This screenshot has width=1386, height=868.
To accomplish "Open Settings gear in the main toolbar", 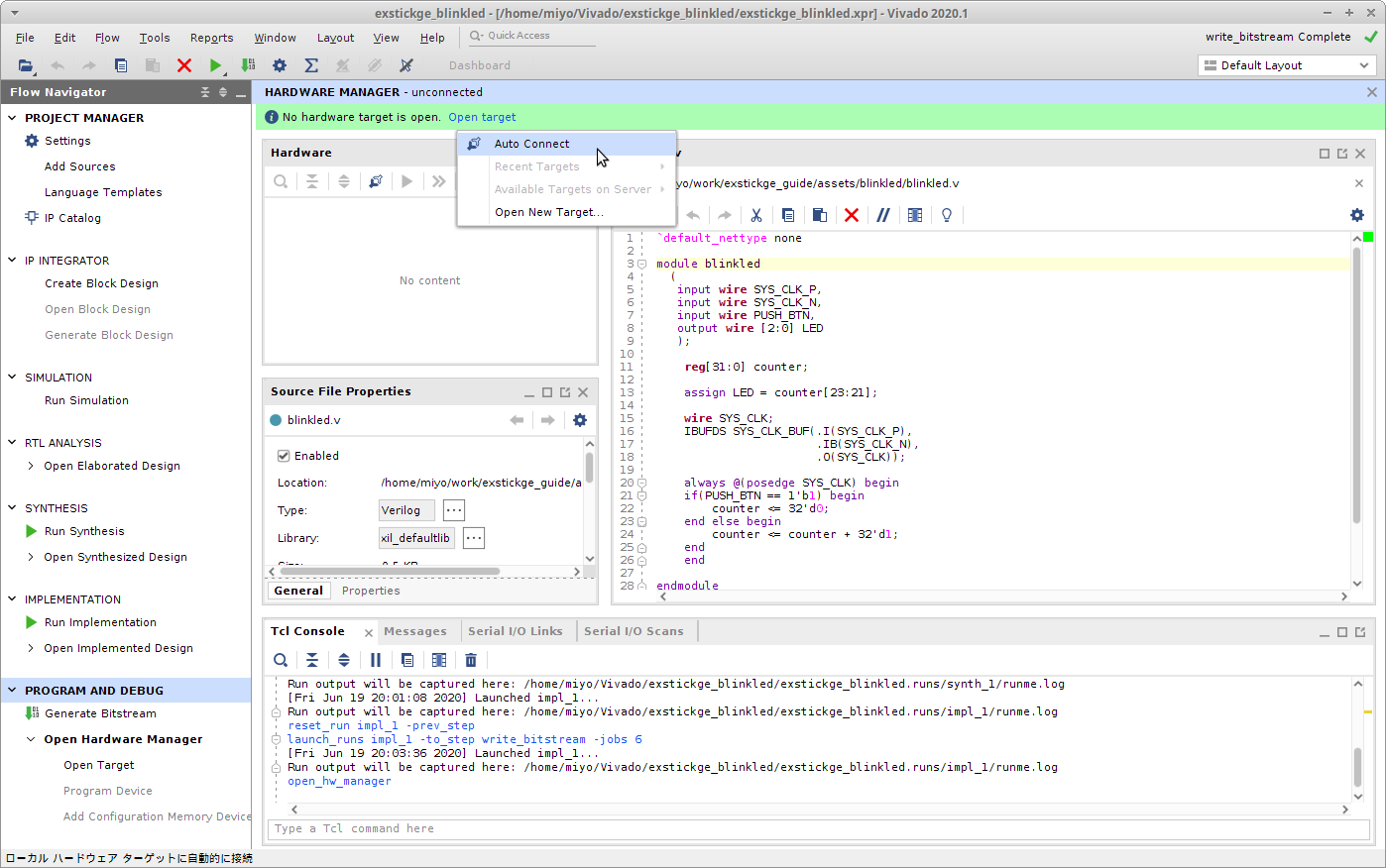I will pos(280,65).
